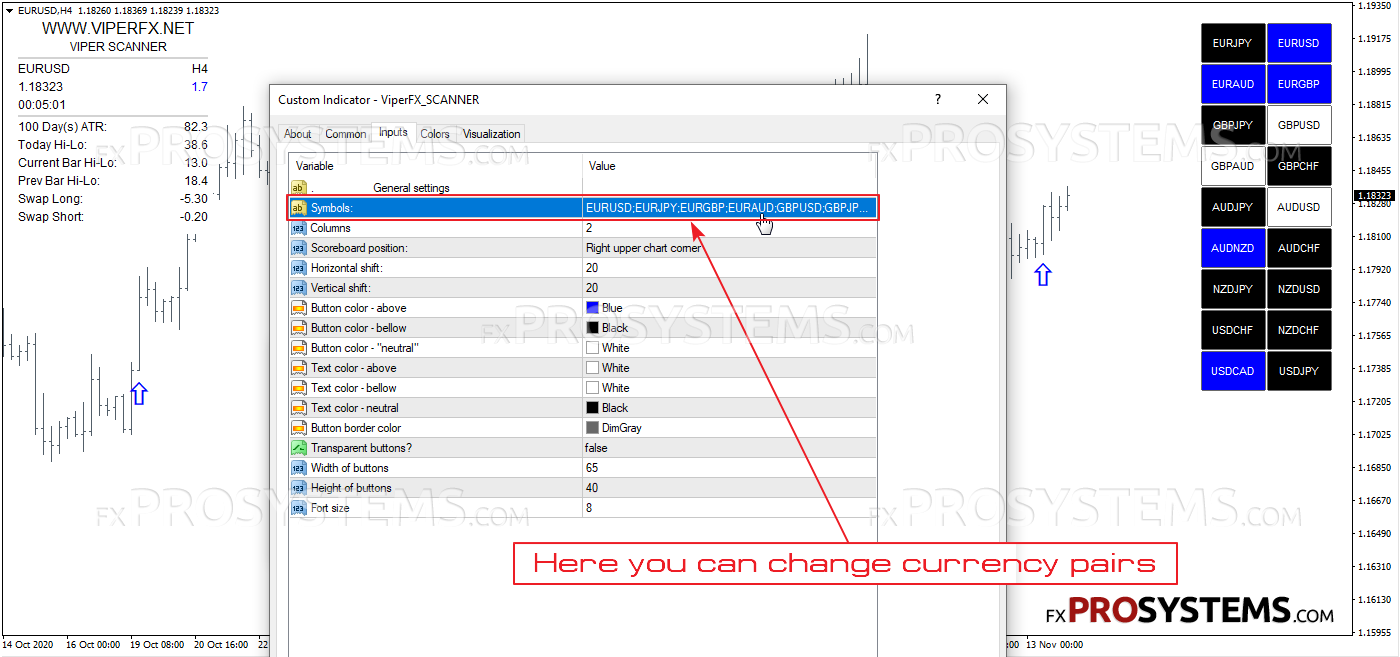The height and width of the screenshot is (657, 1400).
Task: Switch to the Colors tab
Action: pyautogui.click(x=435, y=134)
